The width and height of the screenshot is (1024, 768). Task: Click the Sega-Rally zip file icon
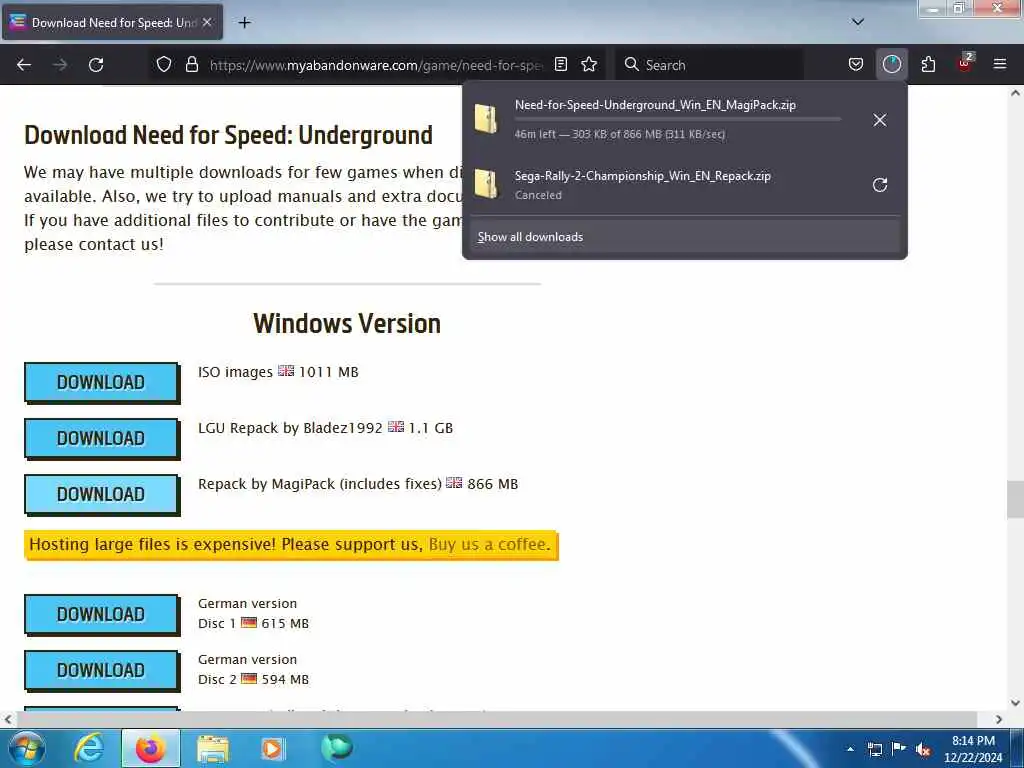(486, 184)
